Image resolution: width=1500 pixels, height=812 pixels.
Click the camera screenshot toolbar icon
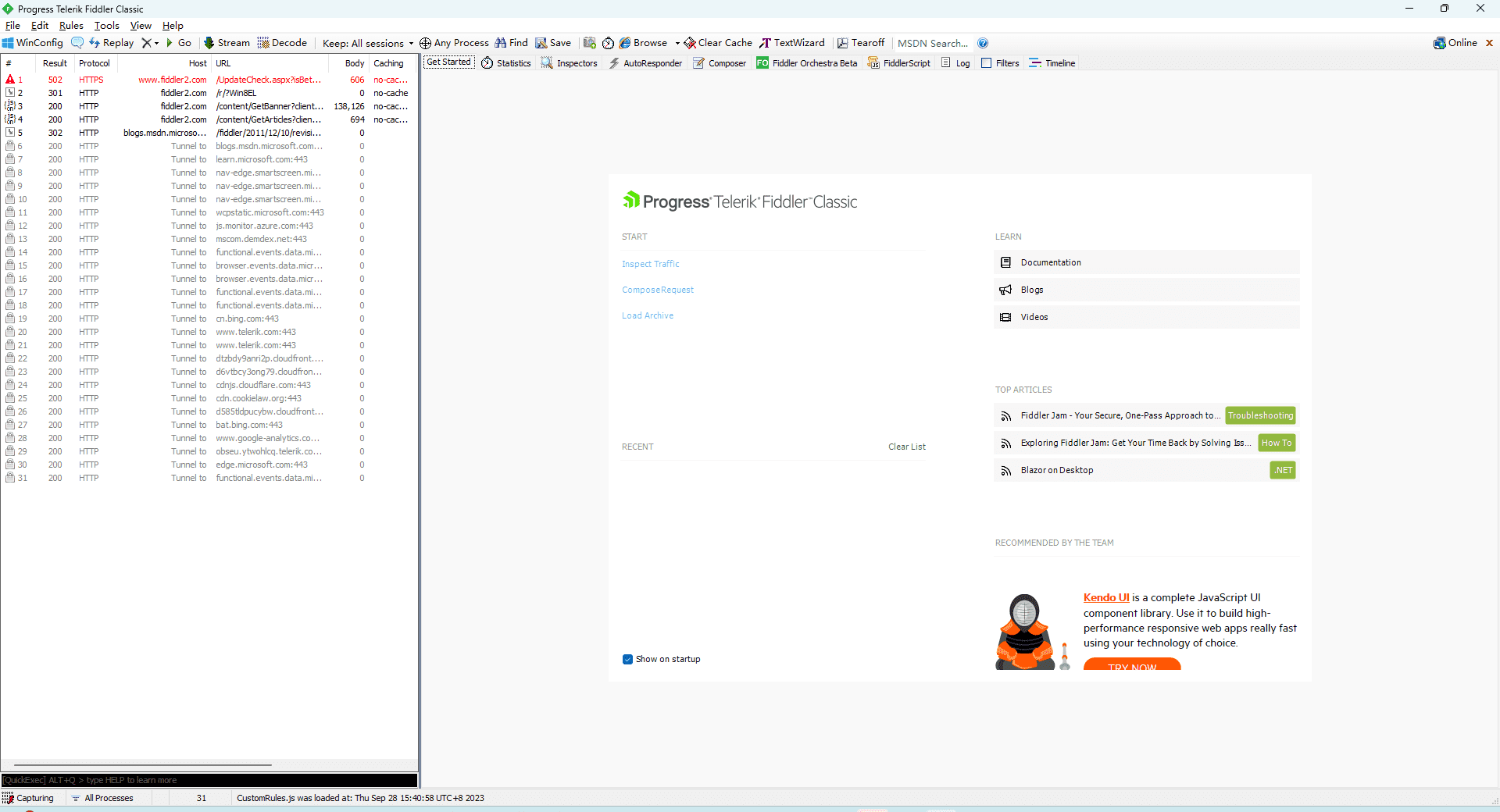point(590,43)
